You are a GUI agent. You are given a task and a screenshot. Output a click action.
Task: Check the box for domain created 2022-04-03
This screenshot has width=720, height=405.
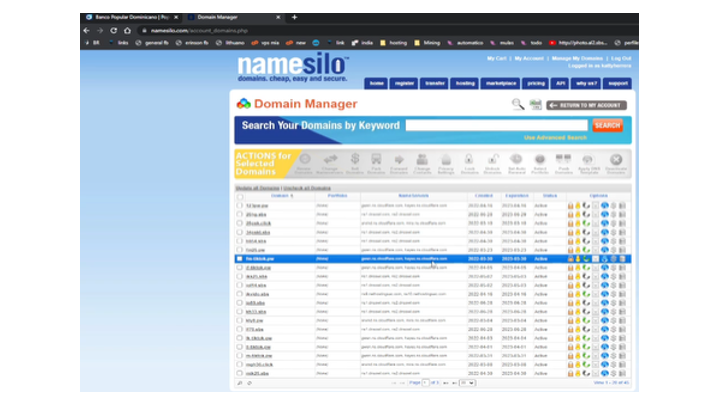[x=240, y=338]
